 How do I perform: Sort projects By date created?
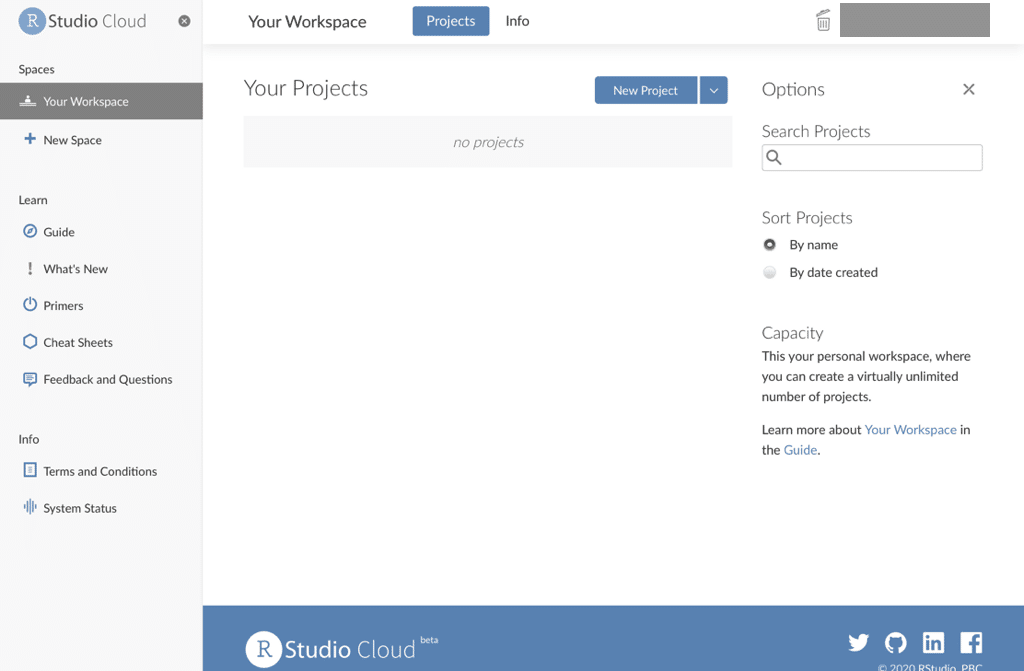click(770, 272)
